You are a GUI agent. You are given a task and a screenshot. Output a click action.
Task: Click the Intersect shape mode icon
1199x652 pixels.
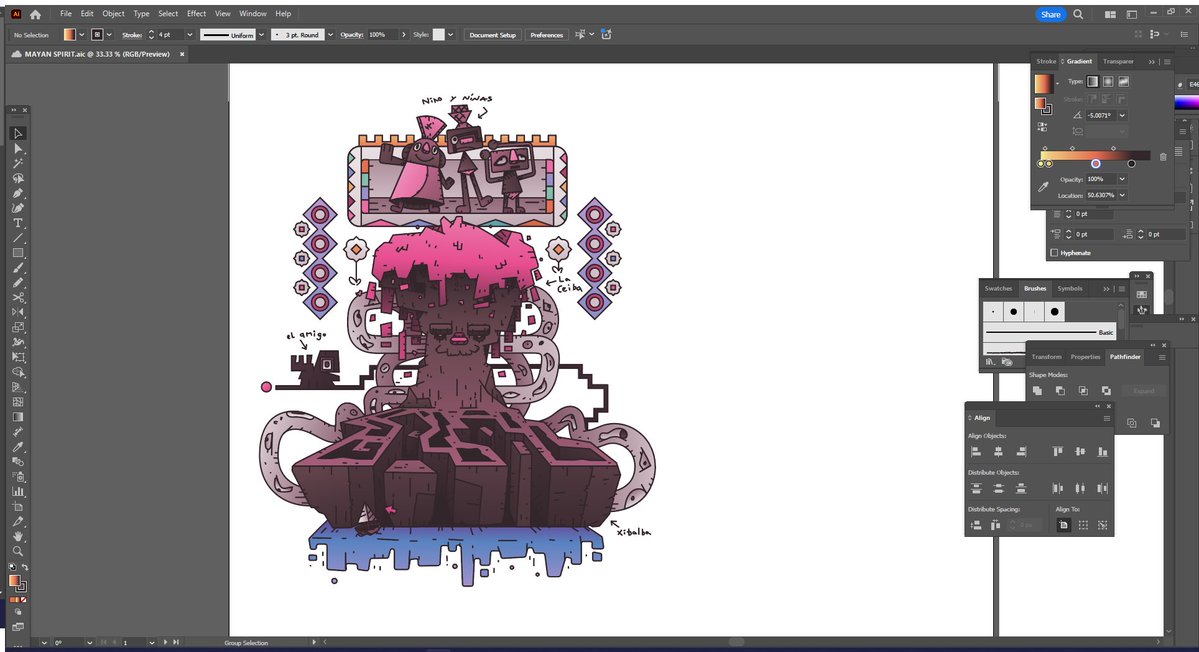point(1083,391)
